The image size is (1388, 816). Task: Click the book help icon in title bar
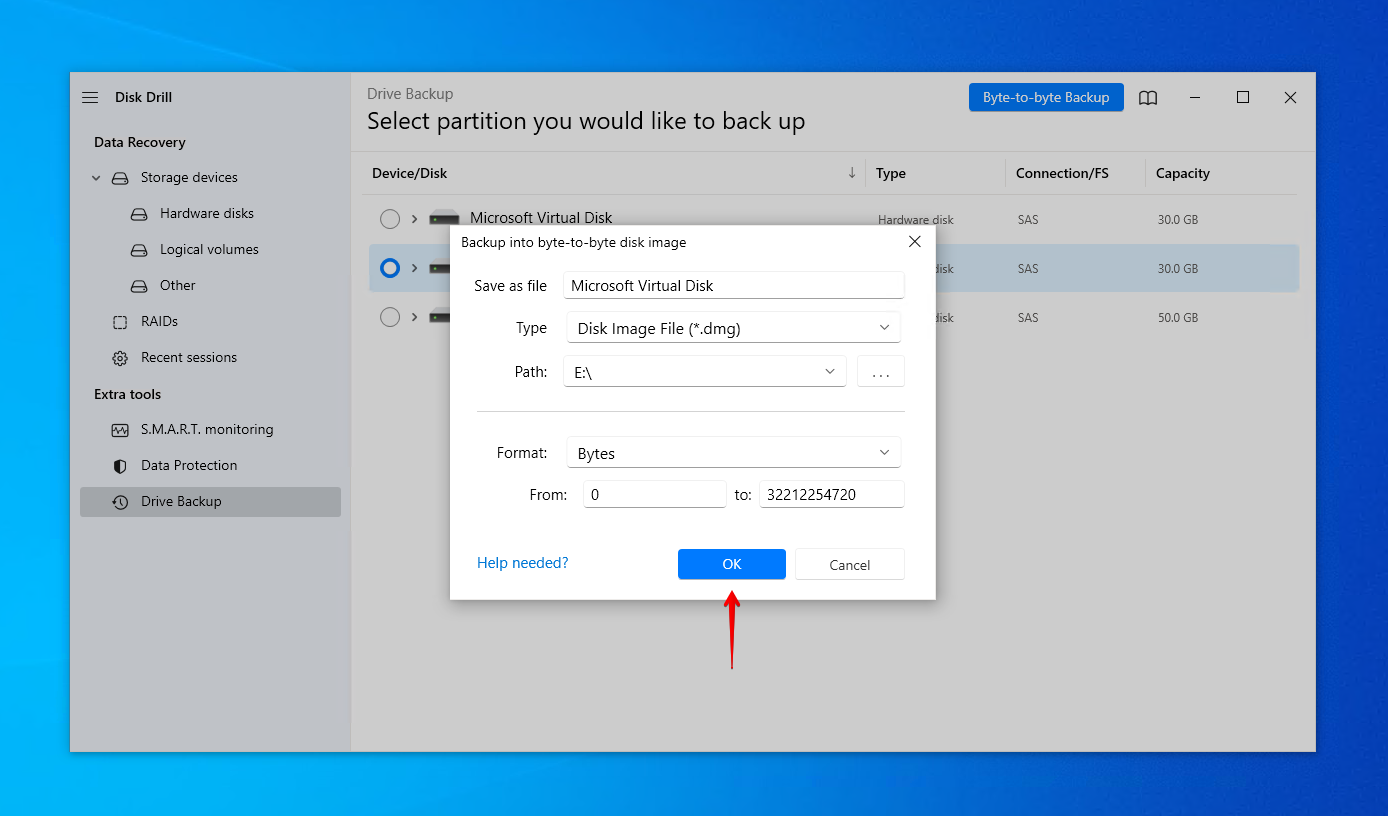[1148, 97]
